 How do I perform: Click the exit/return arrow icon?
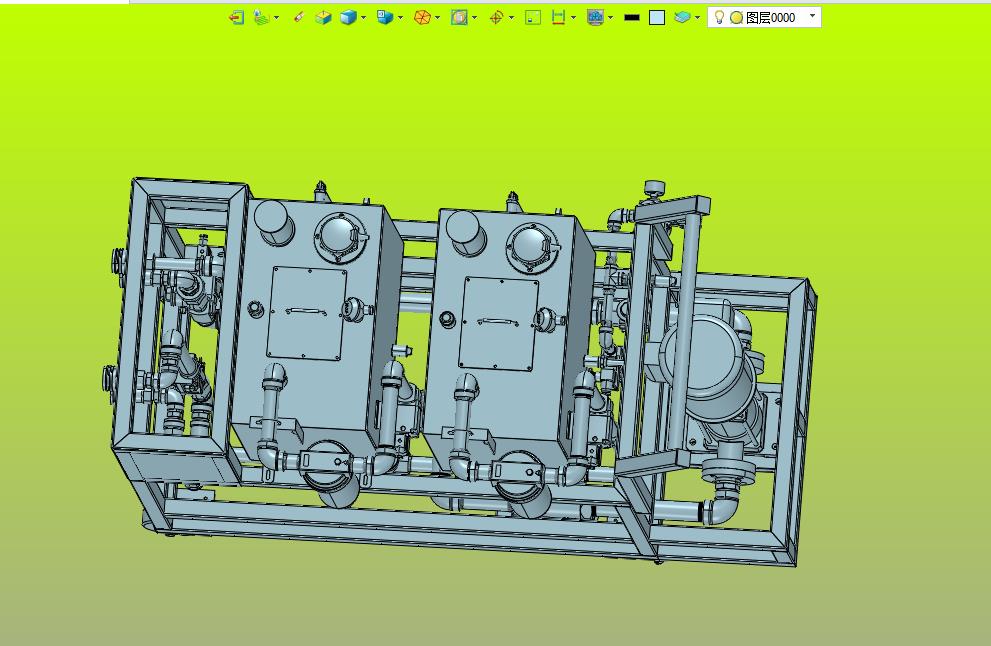click(236, 18)
